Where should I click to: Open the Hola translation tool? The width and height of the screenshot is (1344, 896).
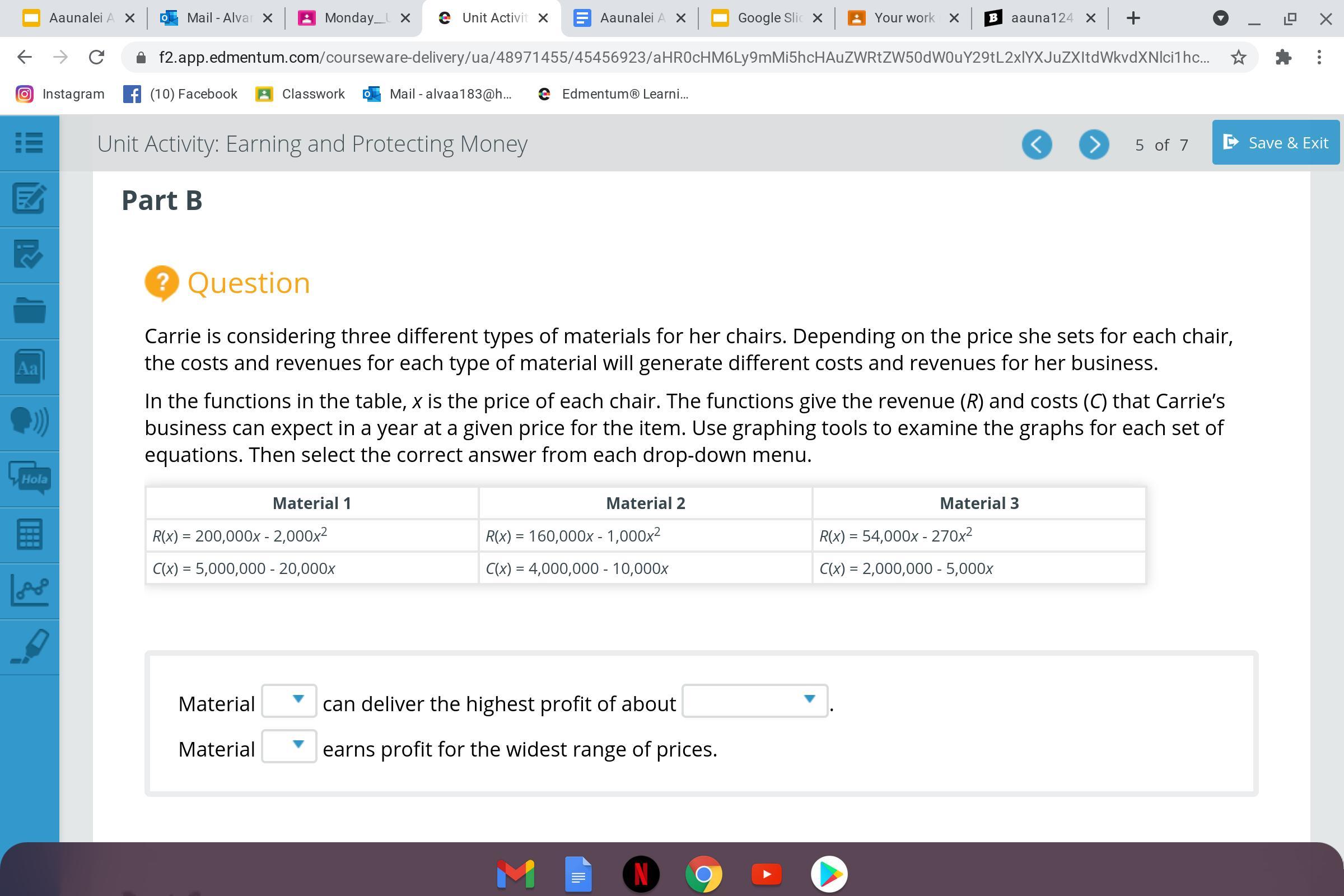[x=29, y=478]
